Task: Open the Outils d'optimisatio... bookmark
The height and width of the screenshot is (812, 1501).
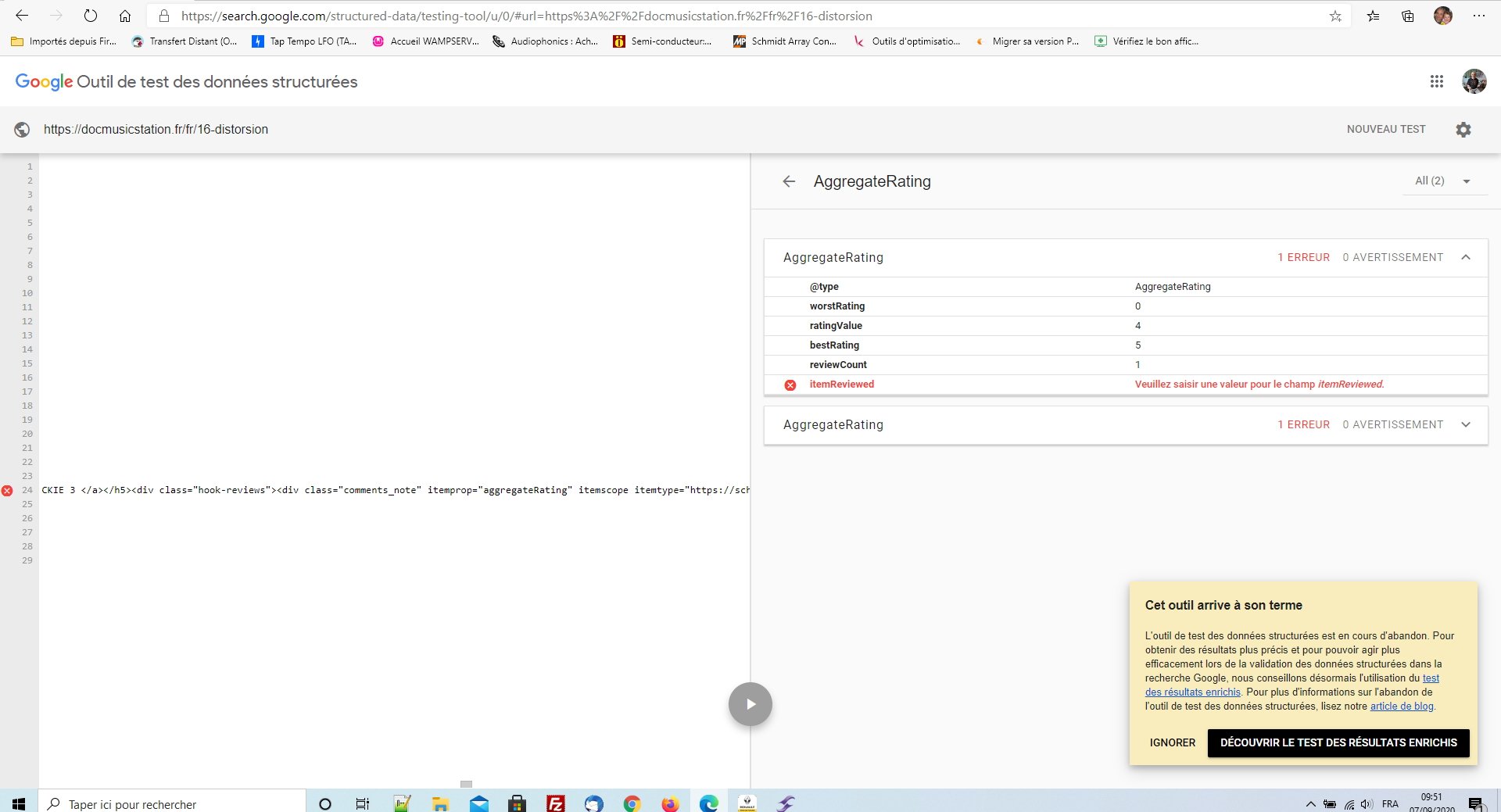Action: 907,41
